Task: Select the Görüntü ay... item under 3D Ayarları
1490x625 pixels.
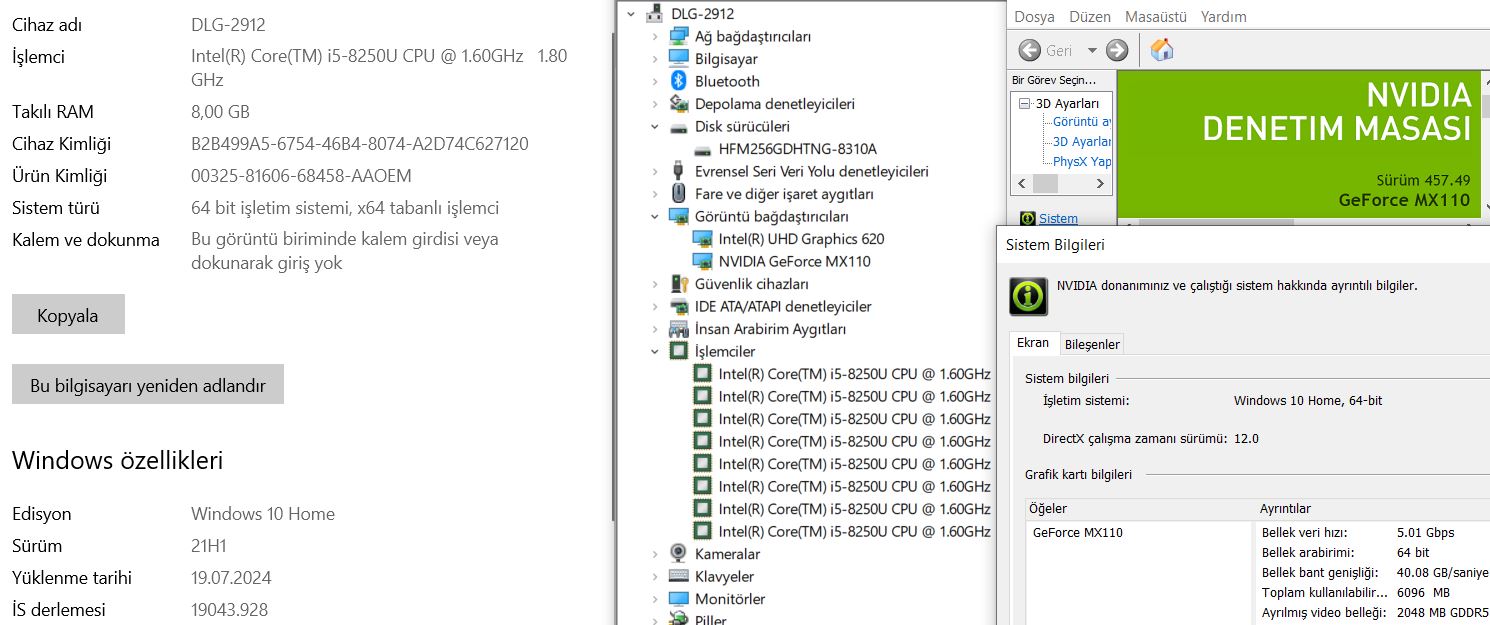Action: click(x=1082, y=122)
